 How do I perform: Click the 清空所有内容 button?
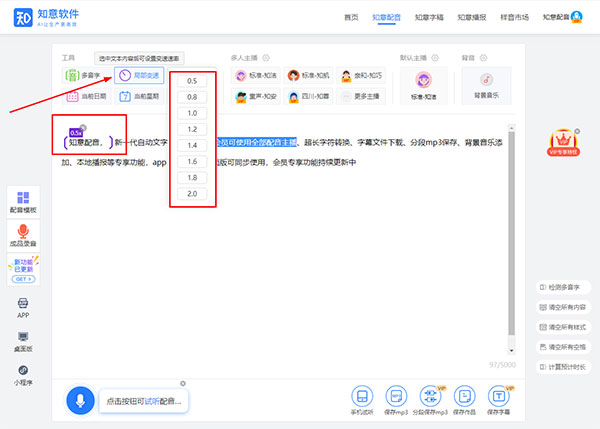(x=567, y=306)
